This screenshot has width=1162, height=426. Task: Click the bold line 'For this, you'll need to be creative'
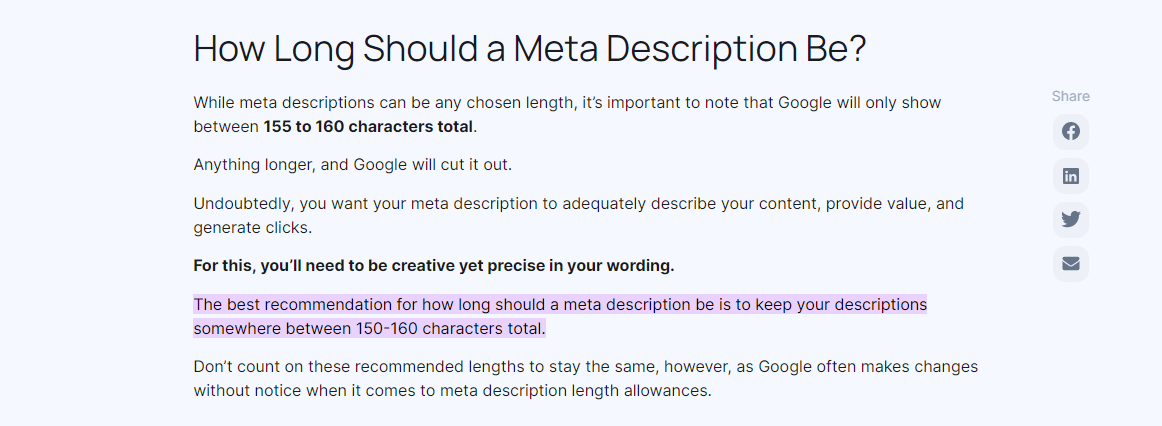pos(434,266)
